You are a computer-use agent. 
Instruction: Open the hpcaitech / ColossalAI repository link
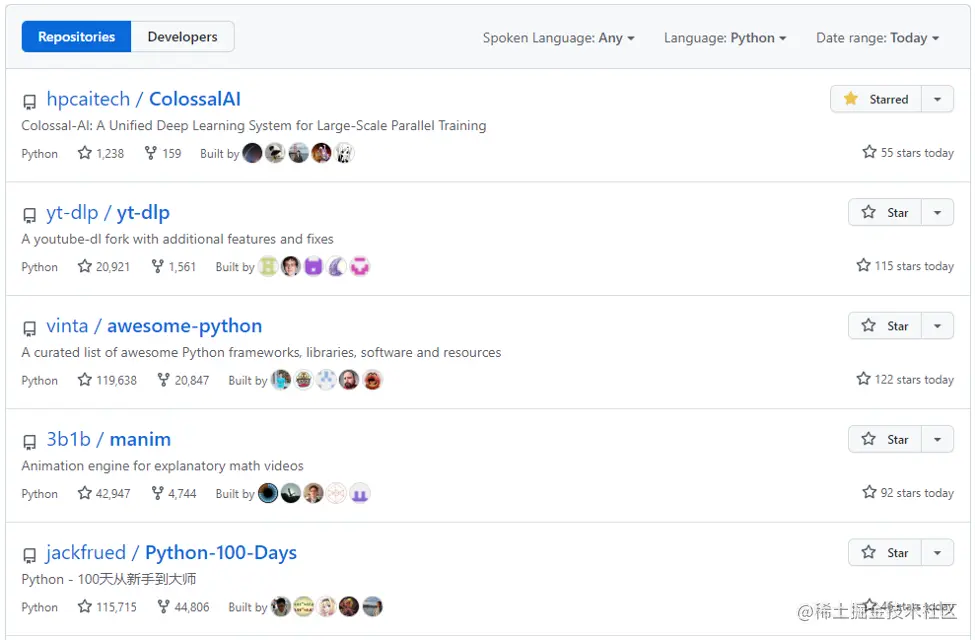click(143, 99)
